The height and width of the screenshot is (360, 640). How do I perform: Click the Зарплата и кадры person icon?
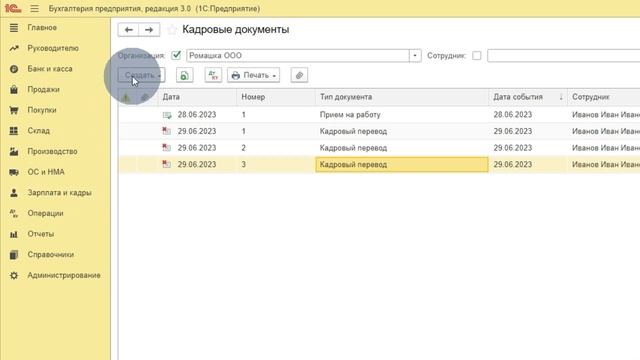pos(14,193)
